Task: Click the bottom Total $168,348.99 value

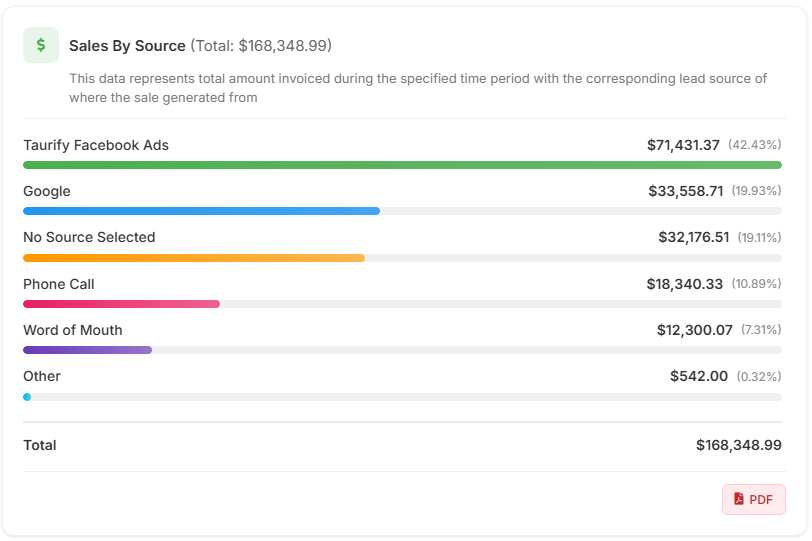Action: coord(738,445)
